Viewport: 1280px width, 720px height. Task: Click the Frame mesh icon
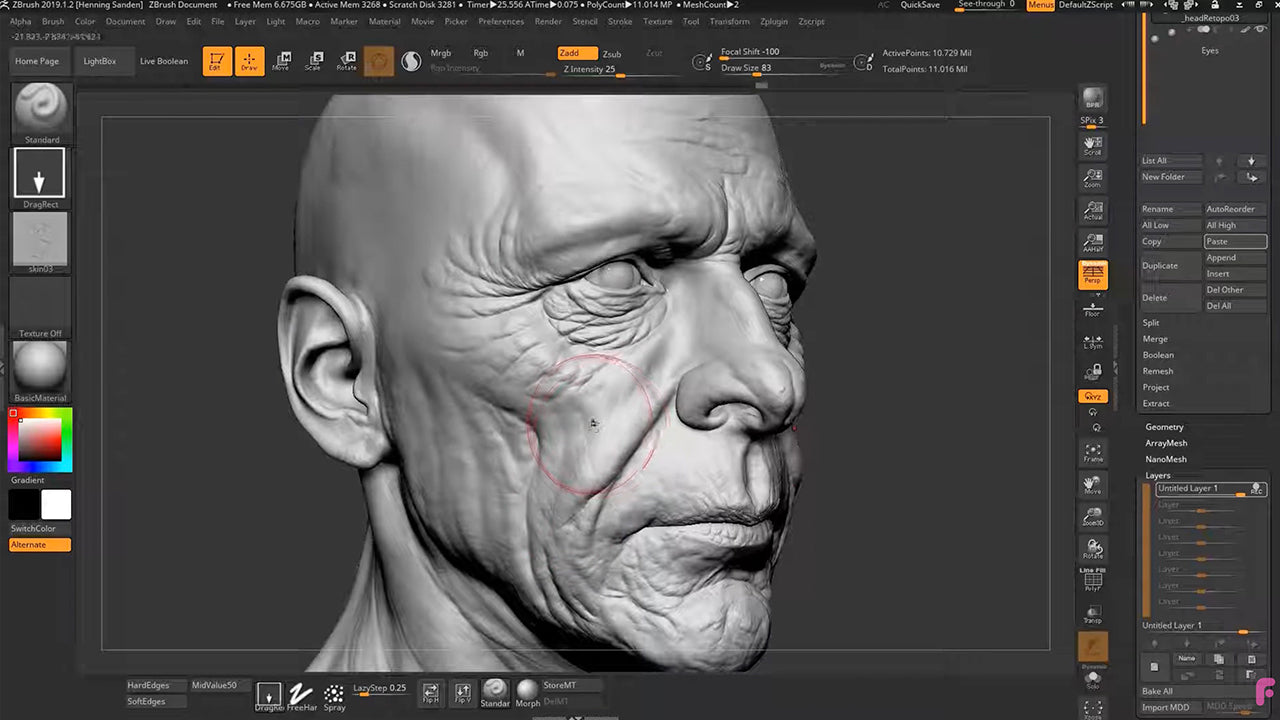point(1092,453)
